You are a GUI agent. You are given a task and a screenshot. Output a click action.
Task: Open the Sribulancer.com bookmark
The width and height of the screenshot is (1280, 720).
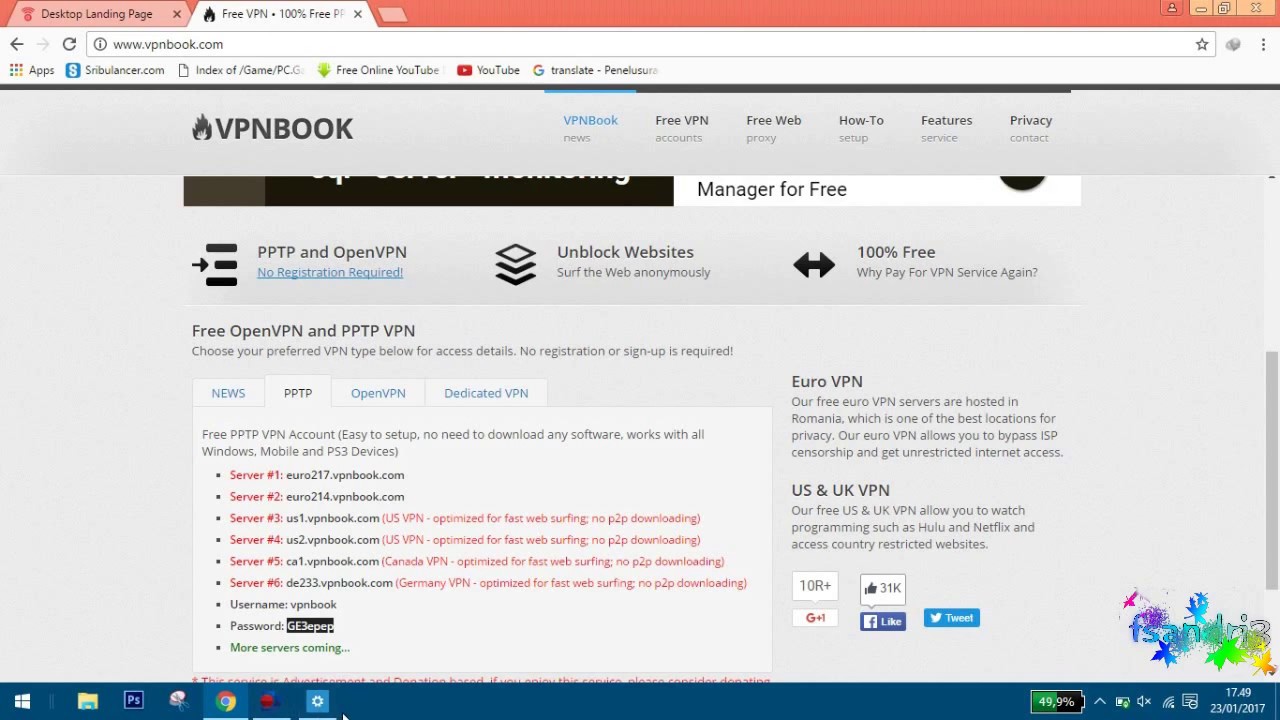click(x=115, y=70)
